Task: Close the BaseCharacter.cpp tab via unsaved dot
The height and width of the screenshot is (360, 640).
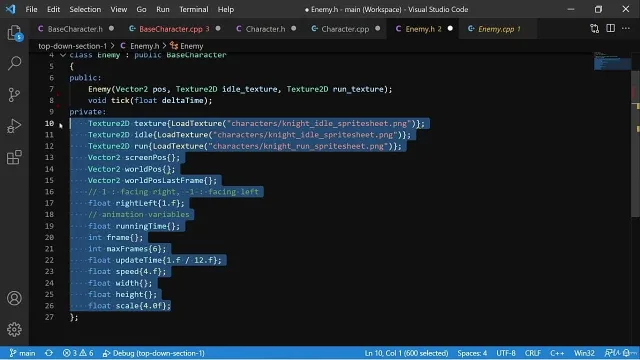Action: click(218, 29)
